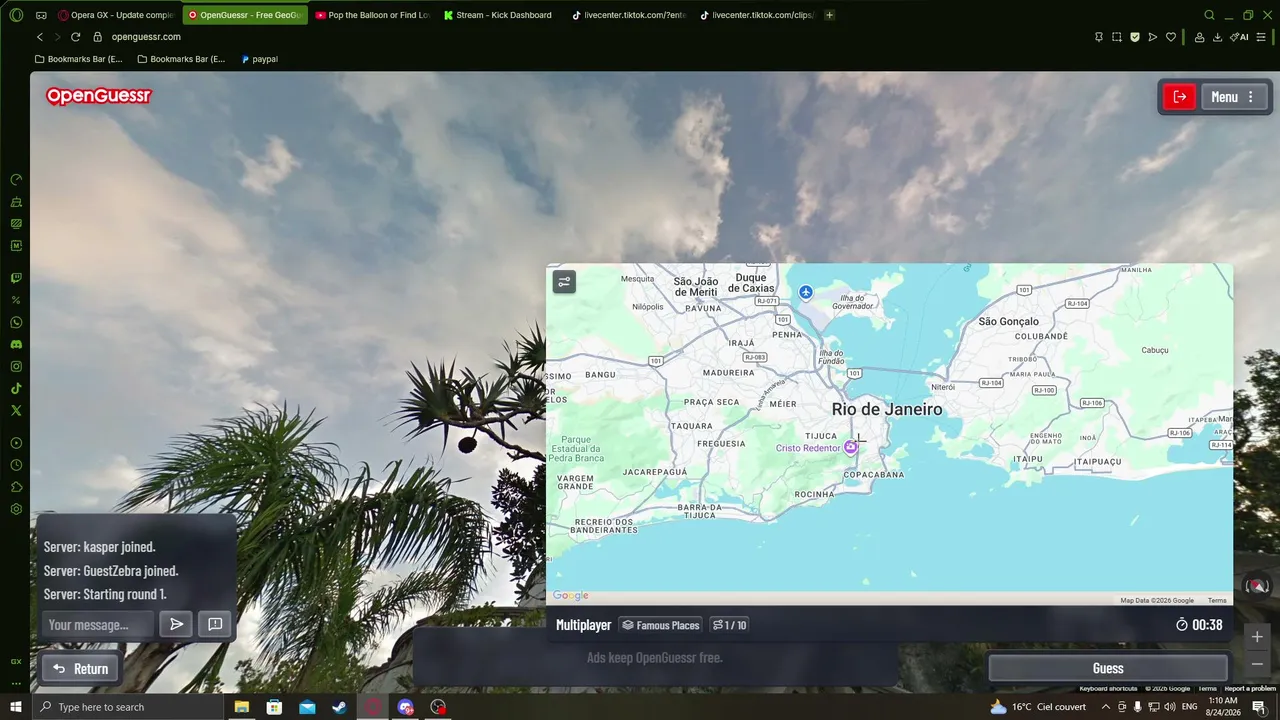Viewport: 1280px width, 720px height.
Task: Click the Windows taskbar search box
Action: click(x=128, y=707)
